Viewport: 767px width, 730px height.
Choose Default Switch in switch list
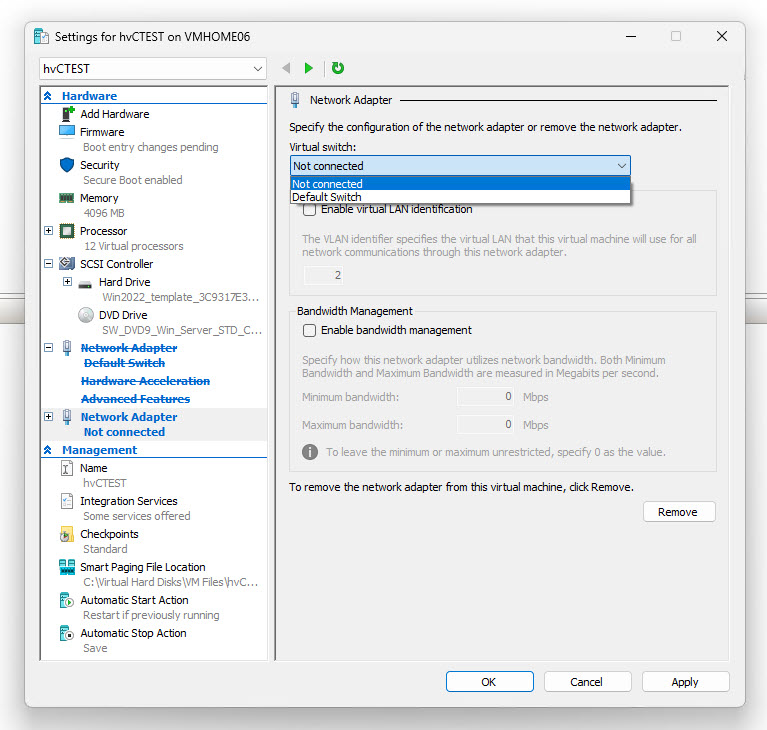[x=460, y=197]
